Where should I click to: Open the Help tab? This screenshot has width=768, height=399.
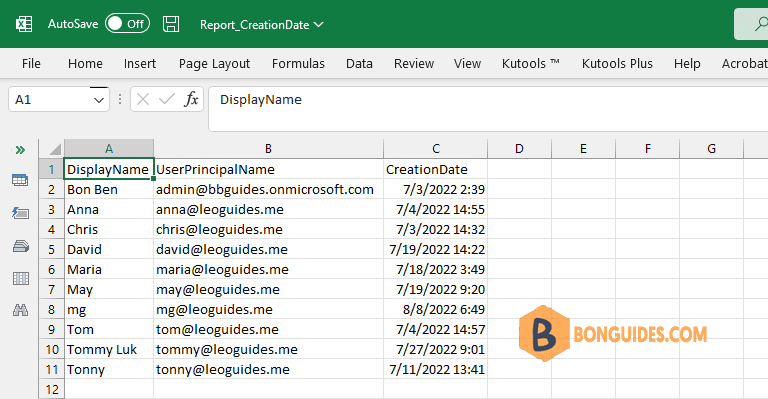pyautogui.click(x=687, y=64)
